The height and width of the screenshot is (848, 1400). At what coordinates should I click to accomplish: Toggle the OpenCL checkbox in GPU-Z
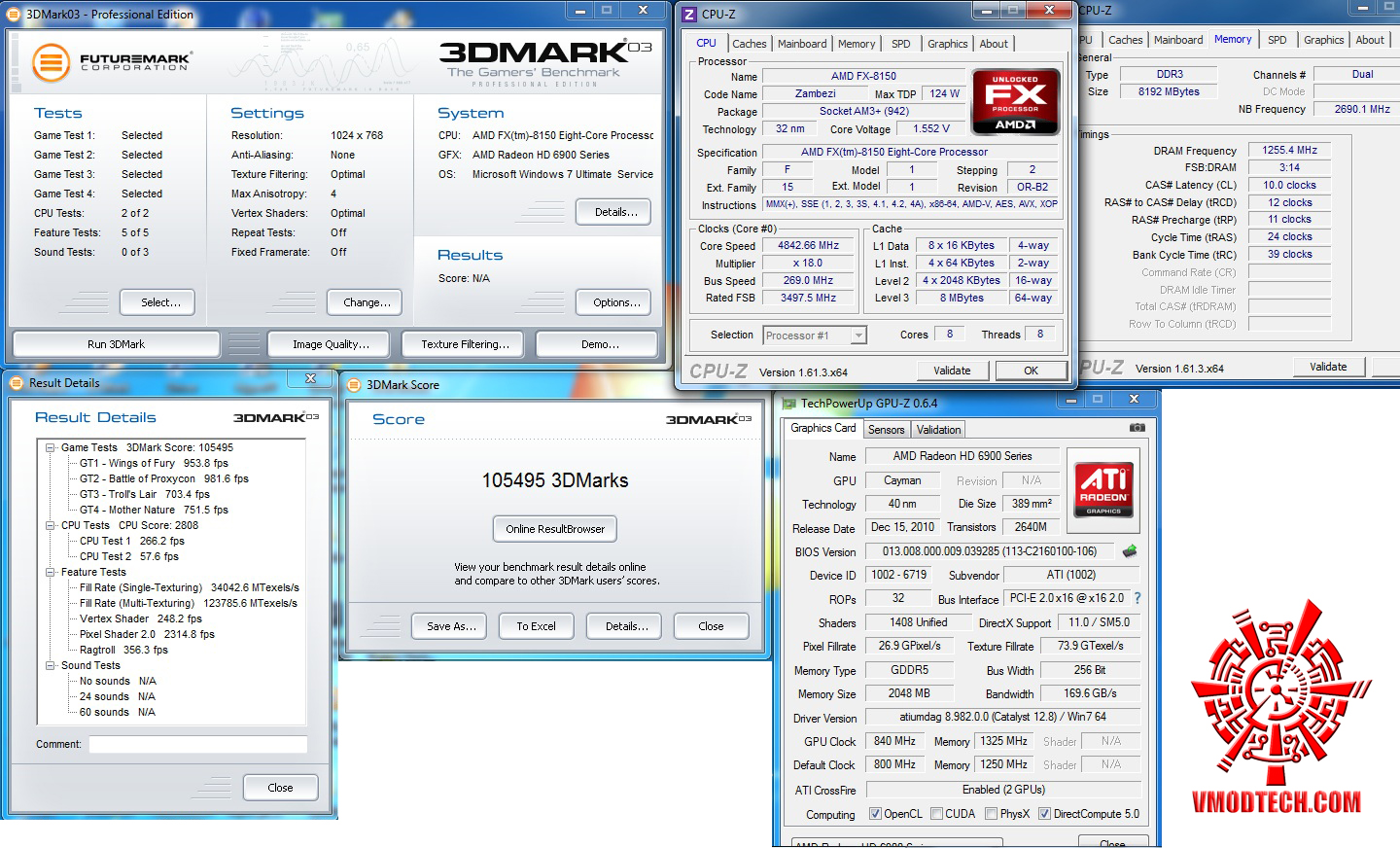875,814
